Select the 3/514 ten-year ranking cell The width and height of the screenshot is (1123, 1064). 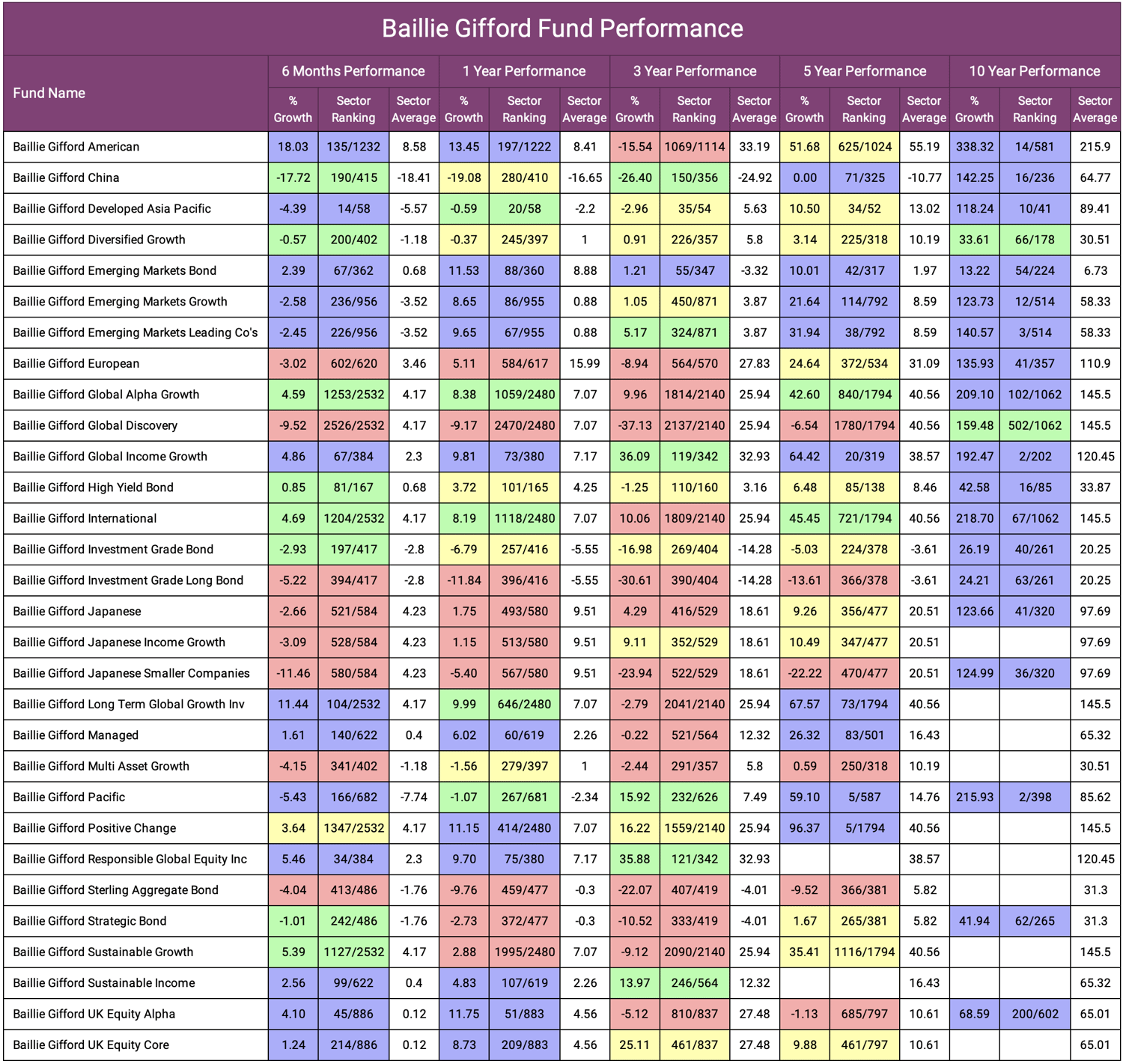tap(1035, 332)
